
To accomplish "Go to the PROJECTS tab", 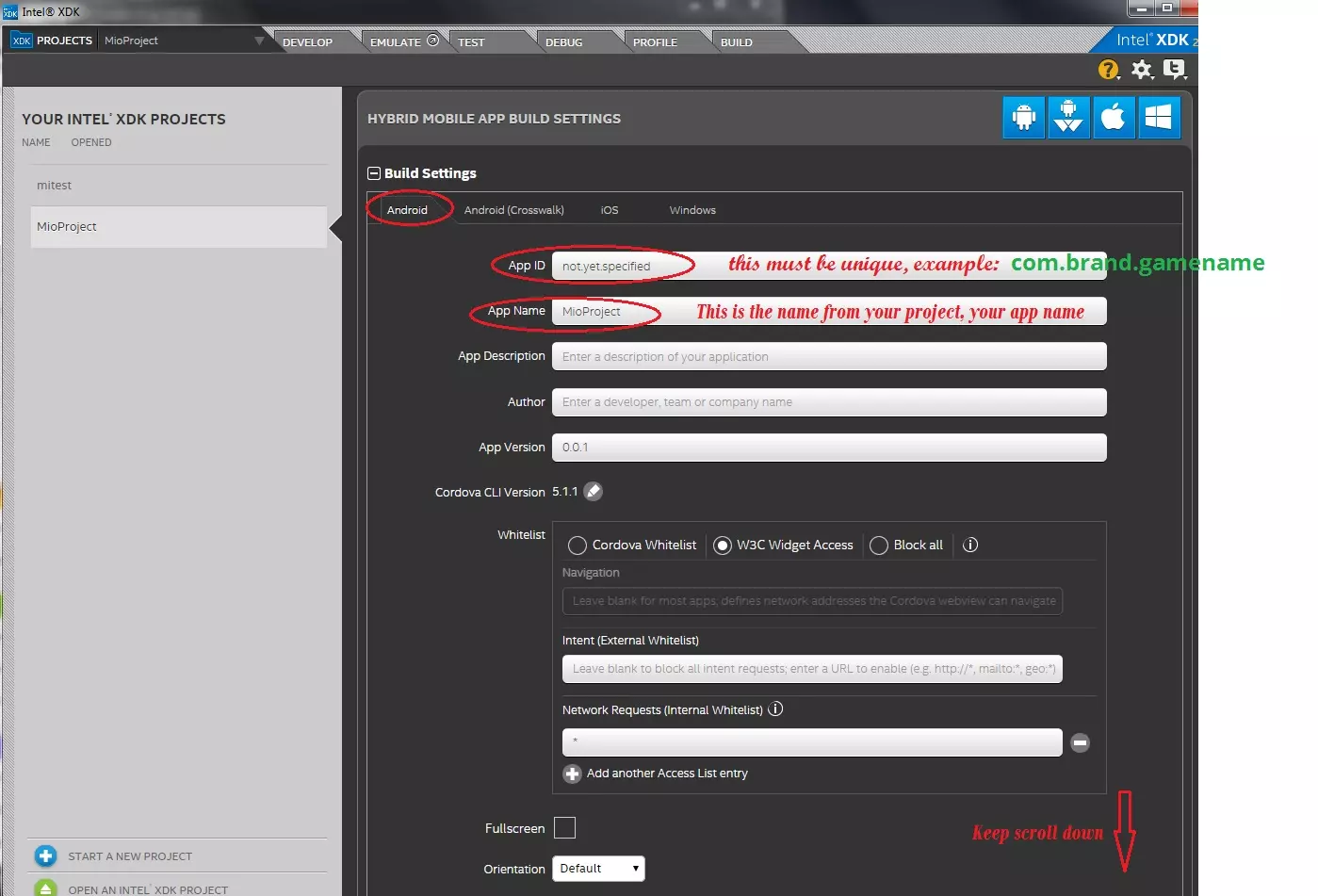I will (x=64, y=41).
